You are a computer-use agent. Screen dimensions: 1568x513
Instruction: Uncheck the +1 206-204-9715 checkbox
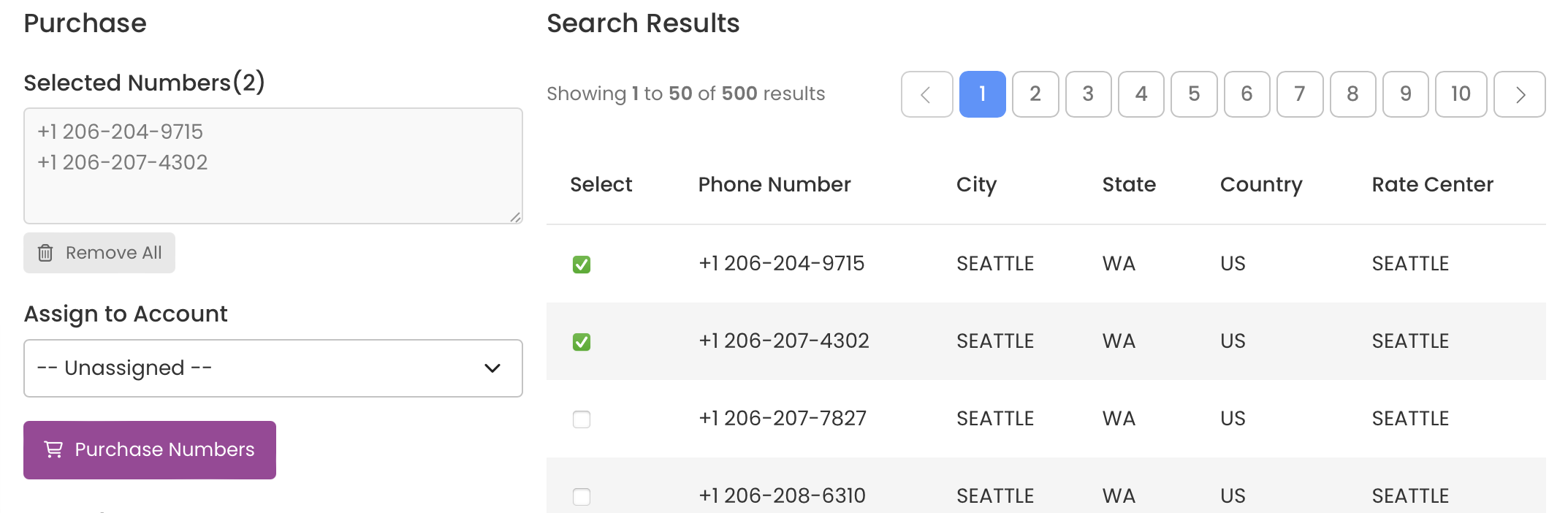(x=582, y=264)
